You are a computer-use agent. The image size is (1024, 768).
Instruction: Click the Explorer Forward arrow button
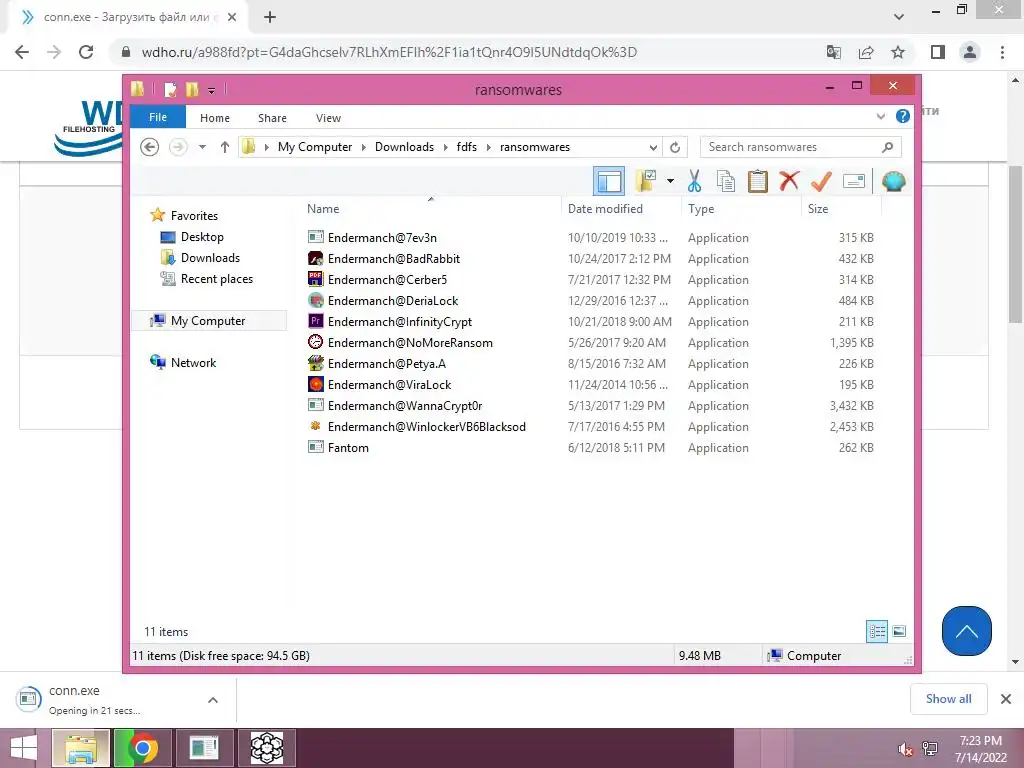(x=178, y=147)
